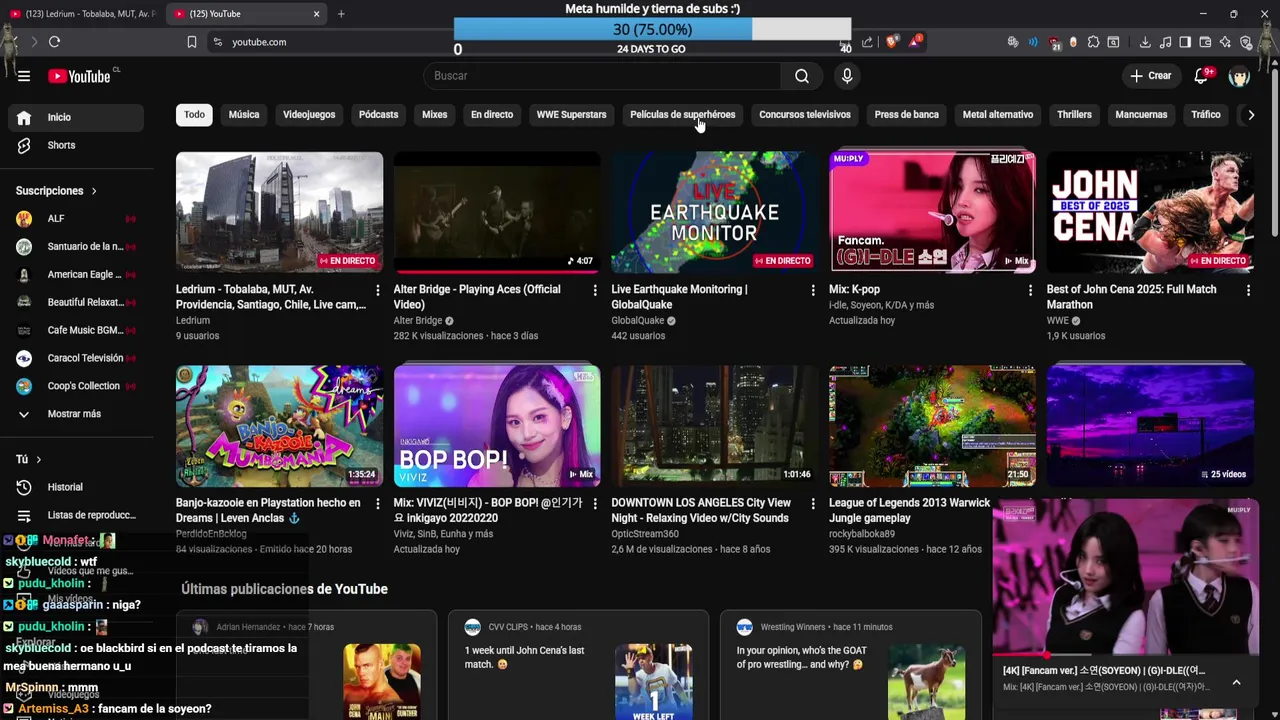1280x720 pixels.
Task: Open the SOYEON fancam miniplayer video
Action: pyautogui.click(x=1125, y=577)
